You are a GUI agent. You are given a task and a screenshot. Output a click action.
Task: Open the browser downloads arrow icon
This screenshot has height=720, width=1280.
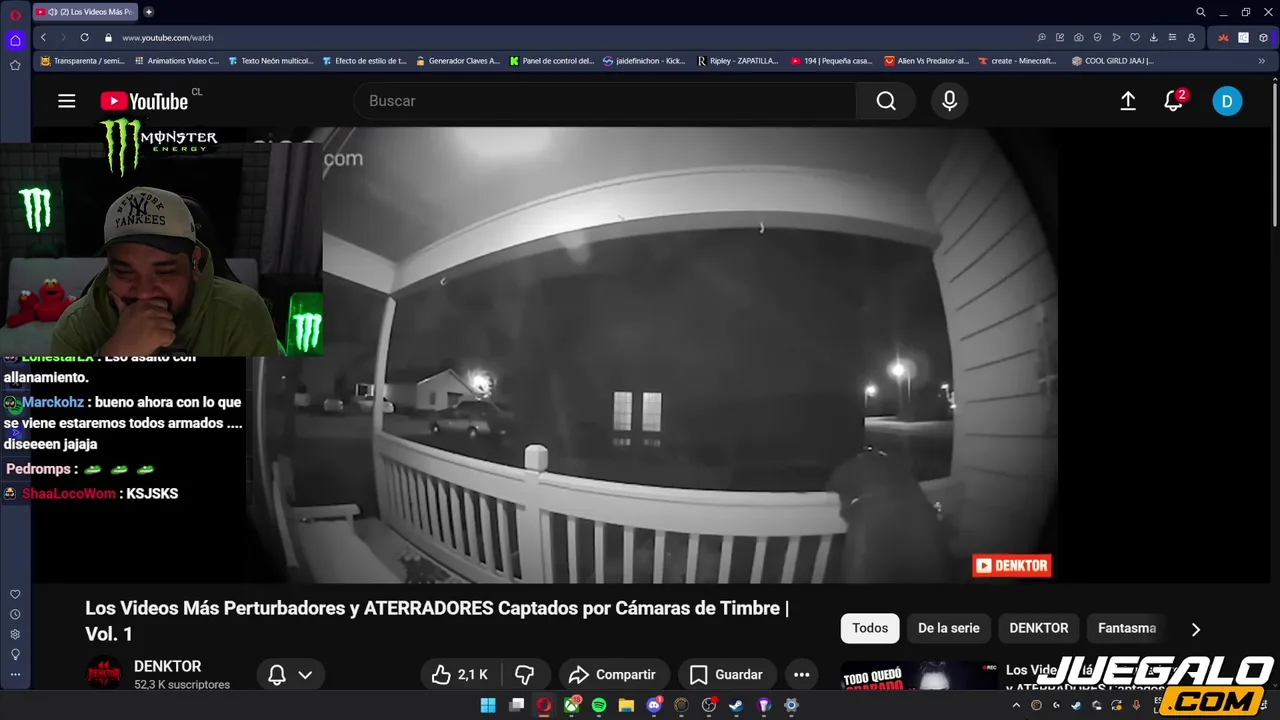[x=1153, y=37]
